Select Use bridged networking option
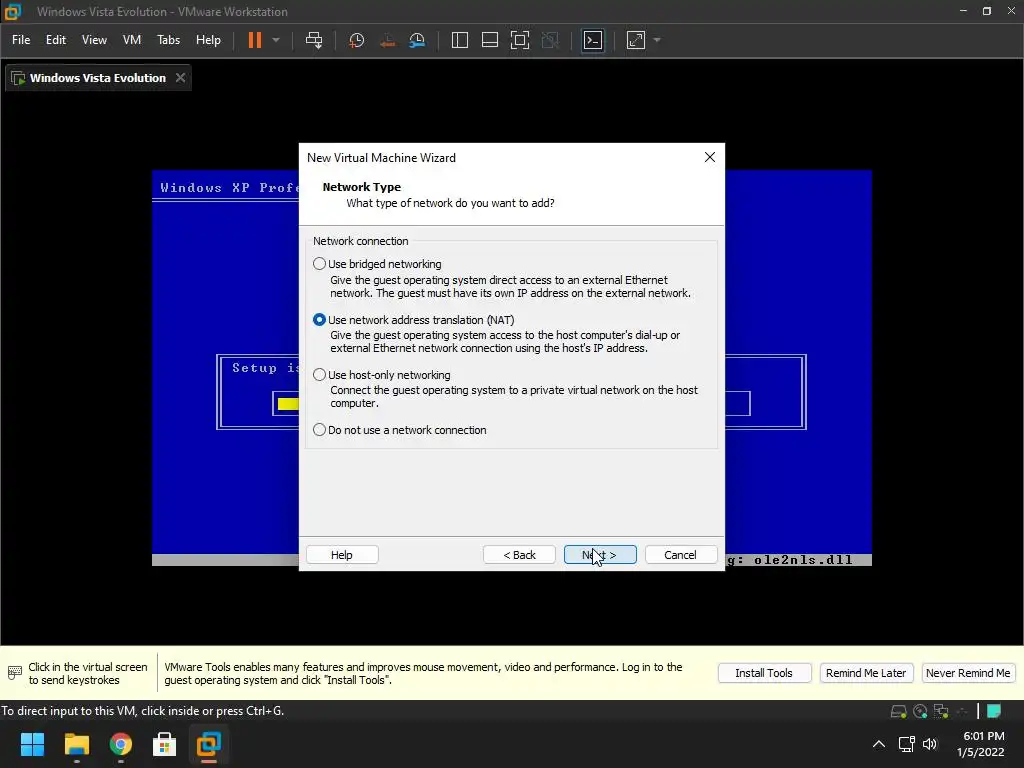 319,264
